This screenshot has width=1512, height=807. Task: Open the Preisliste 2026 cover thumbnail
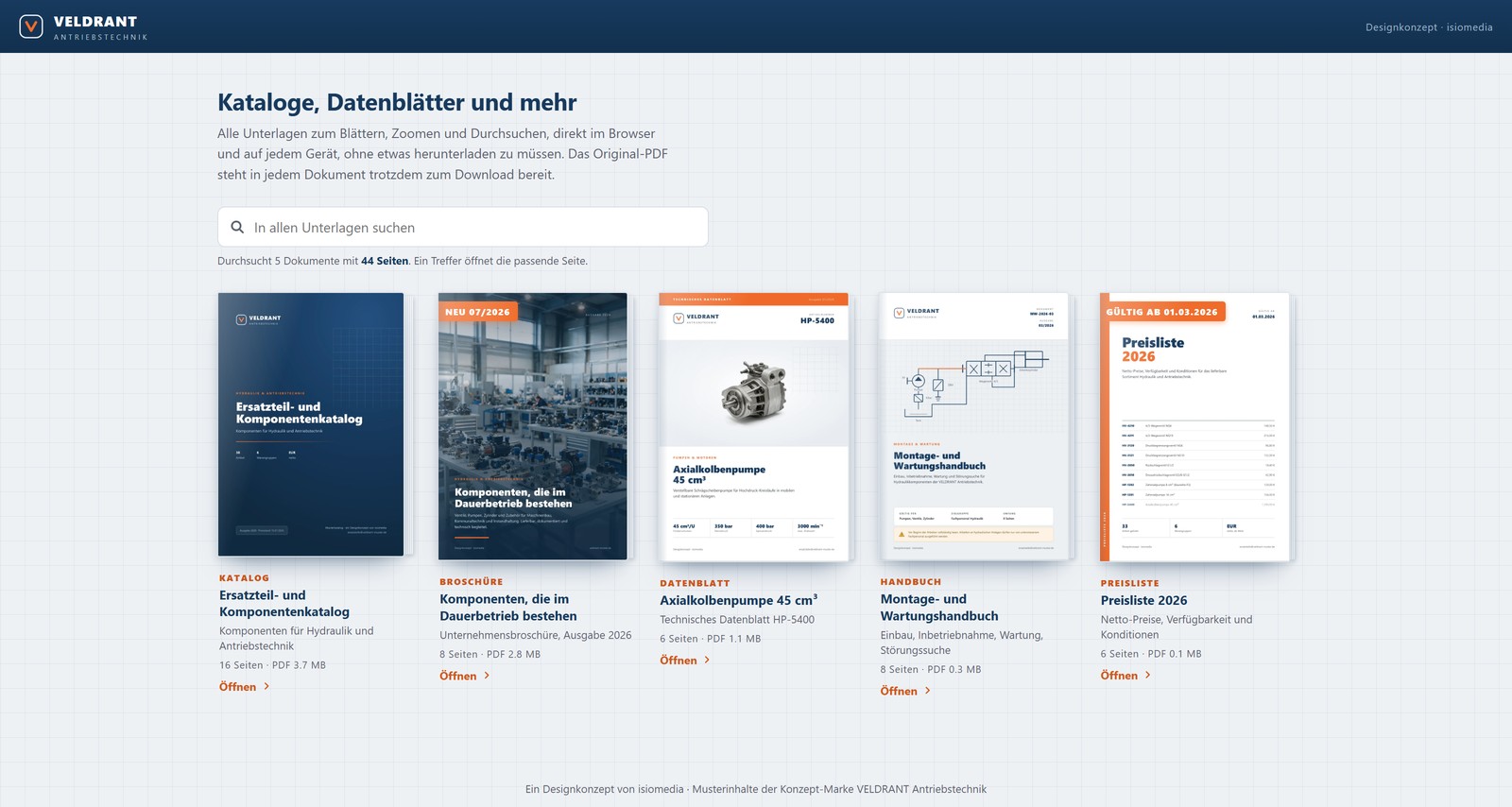[x=1194, y=427]
